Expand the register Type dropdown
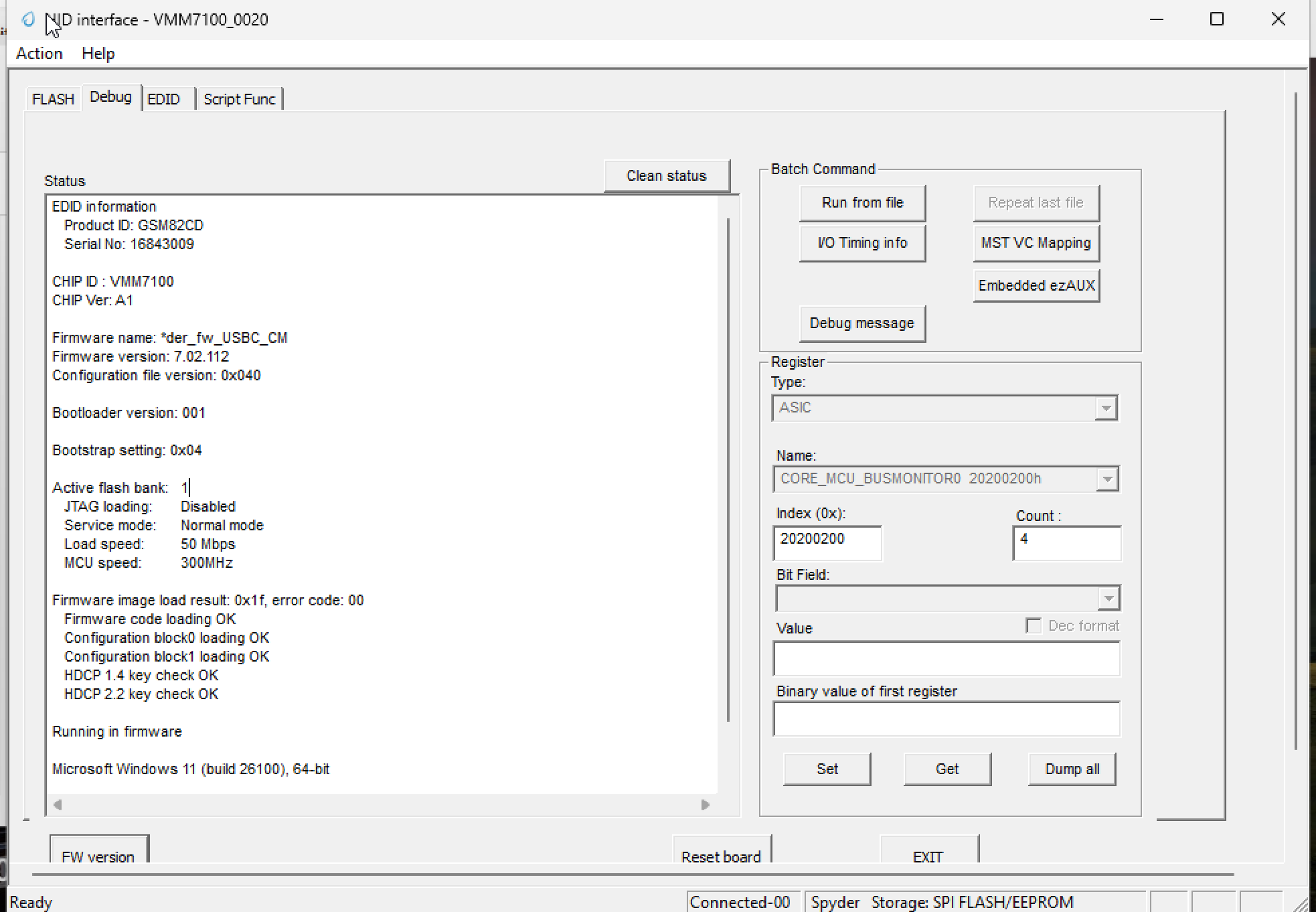The height and width of the screenshot is (912, 1316). pos(1106,408)
